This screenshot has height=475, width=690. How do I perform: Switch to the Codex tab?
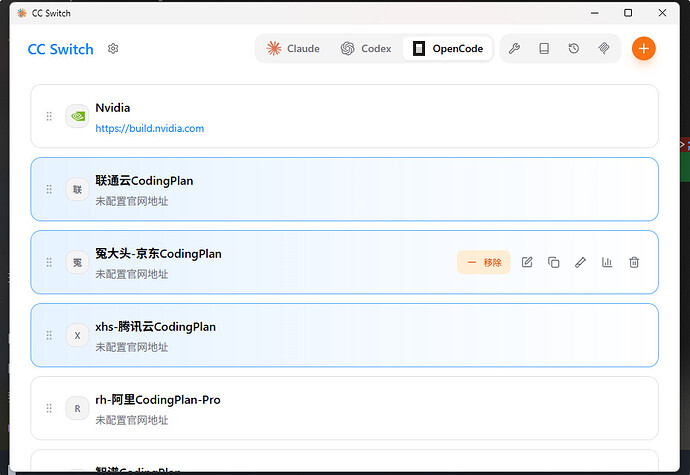366,48
